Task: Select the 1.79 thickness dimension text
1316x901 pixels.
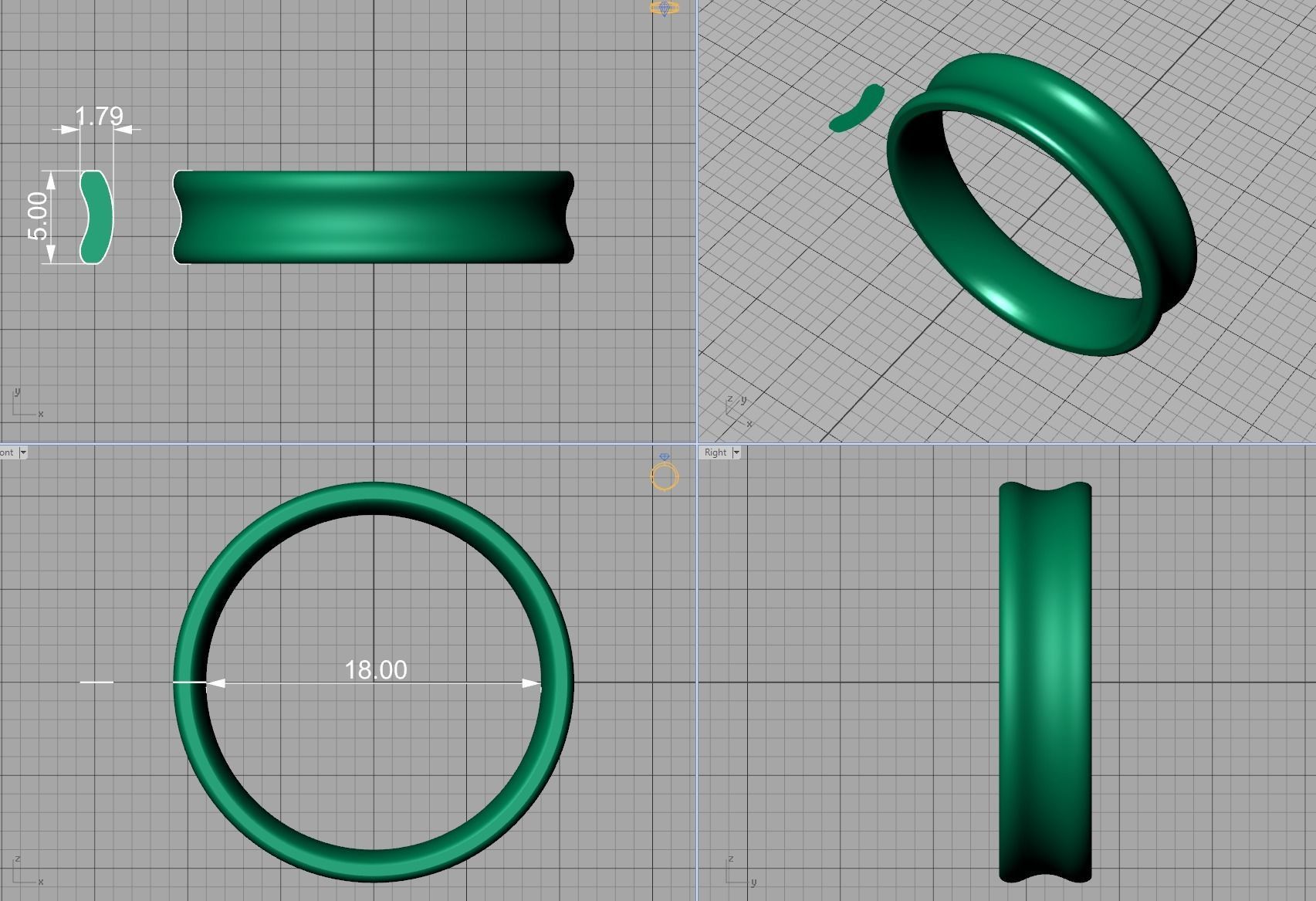Action: tap(99, 116)
